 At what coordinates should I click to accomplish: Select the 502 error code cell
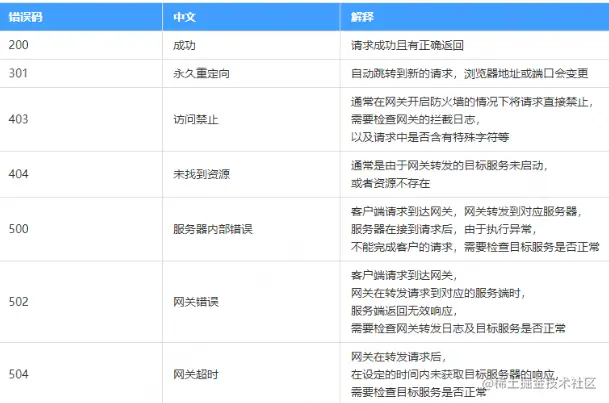[x=81, y=302]
